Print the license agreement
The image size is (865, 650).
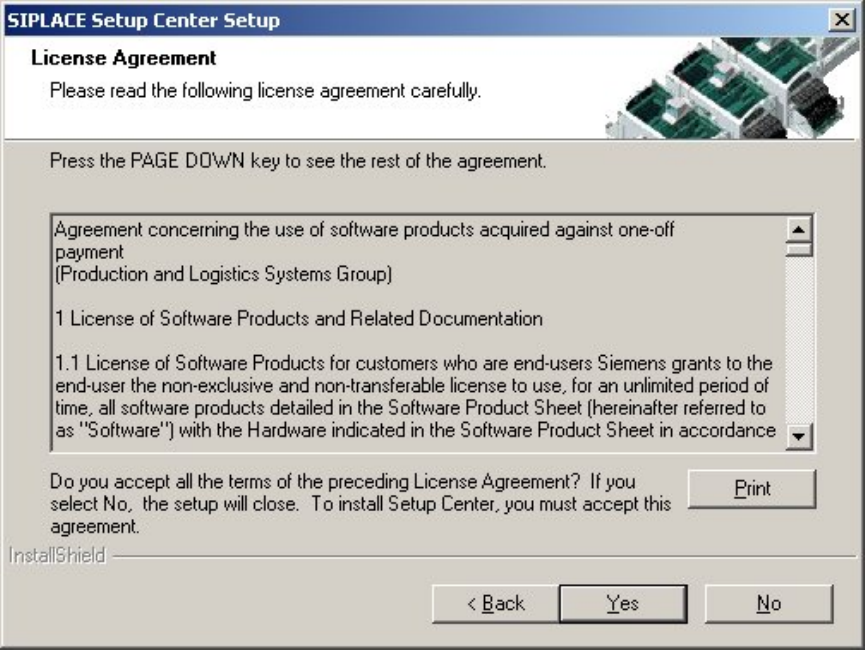point(752,489)
